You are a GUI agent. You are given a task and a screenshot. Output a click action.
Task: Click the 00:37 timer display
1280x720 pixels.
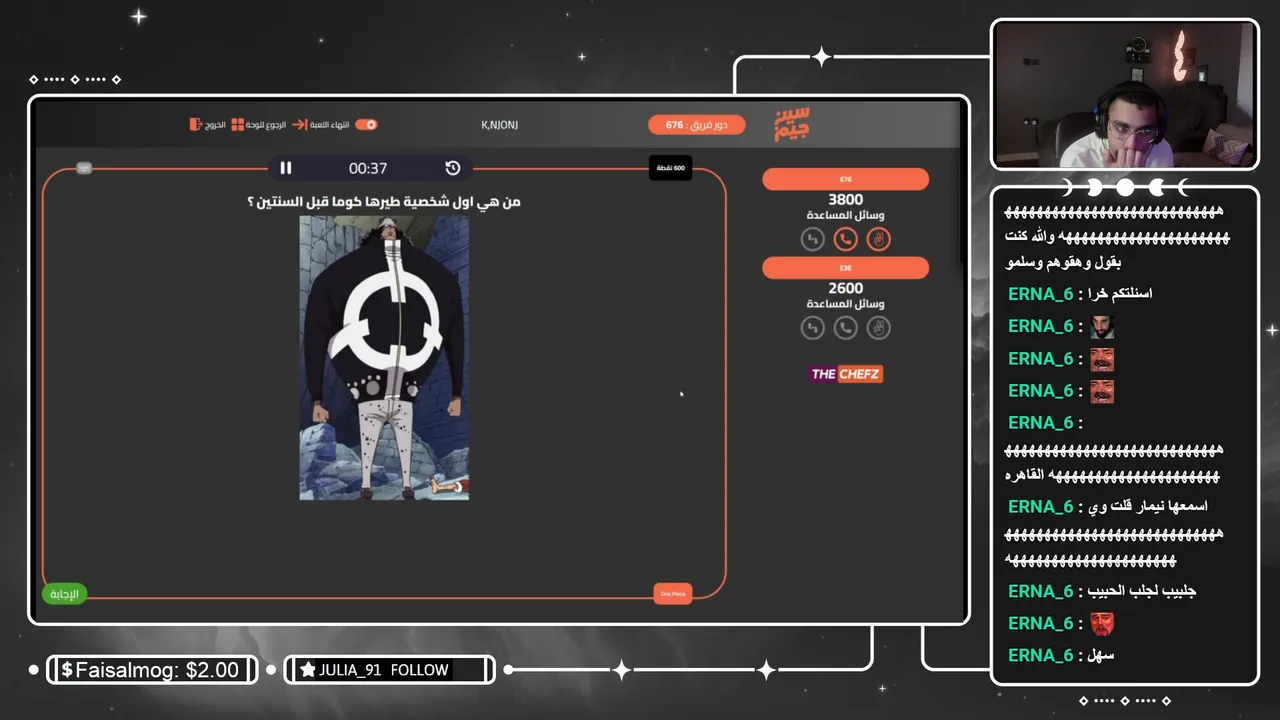pos(368,168)
